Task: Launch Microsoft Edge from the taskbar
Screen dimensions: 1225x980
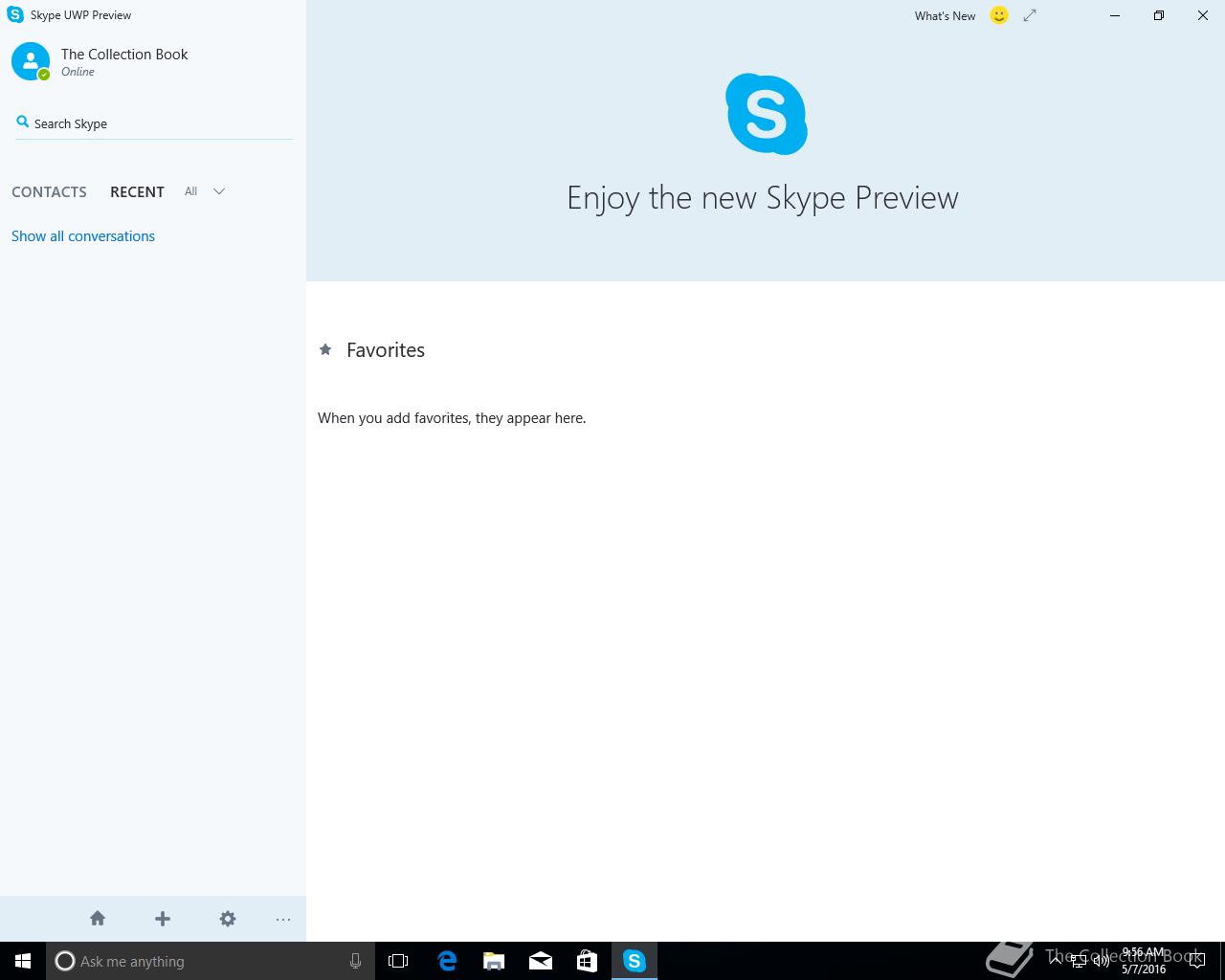Action: point(447,961)
